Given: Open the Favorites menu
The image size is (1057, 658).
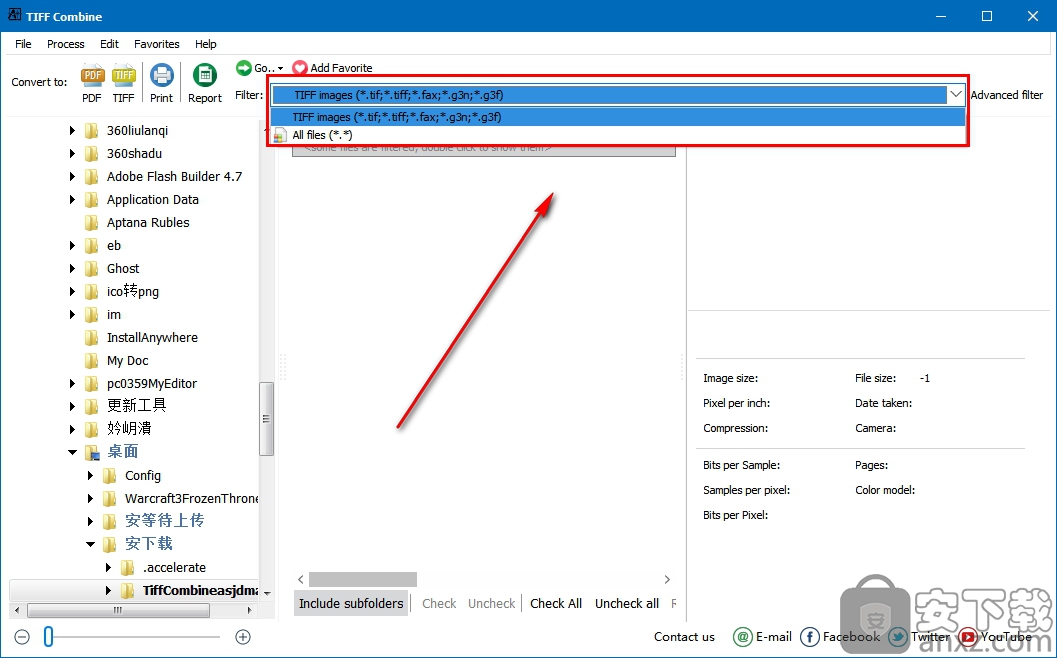Looking at the screenshot, I should click(x=156, y=44).
